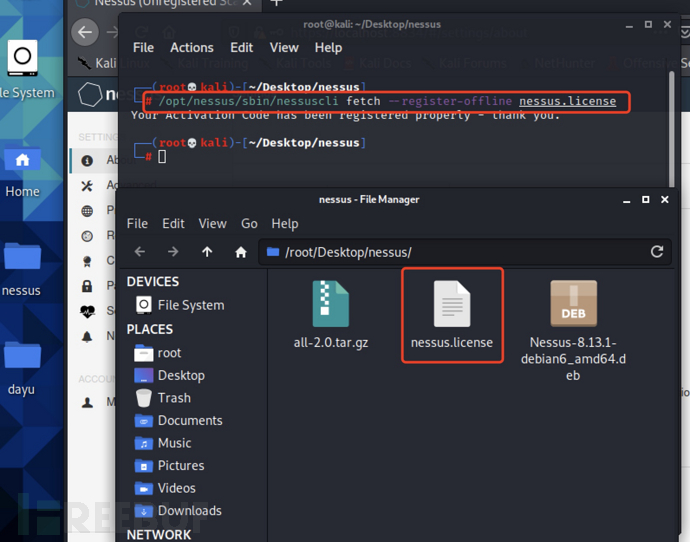Click the About settings icon in Nessus
The height and width of the screenshot is (542, 690).
(x=87, y=160)
